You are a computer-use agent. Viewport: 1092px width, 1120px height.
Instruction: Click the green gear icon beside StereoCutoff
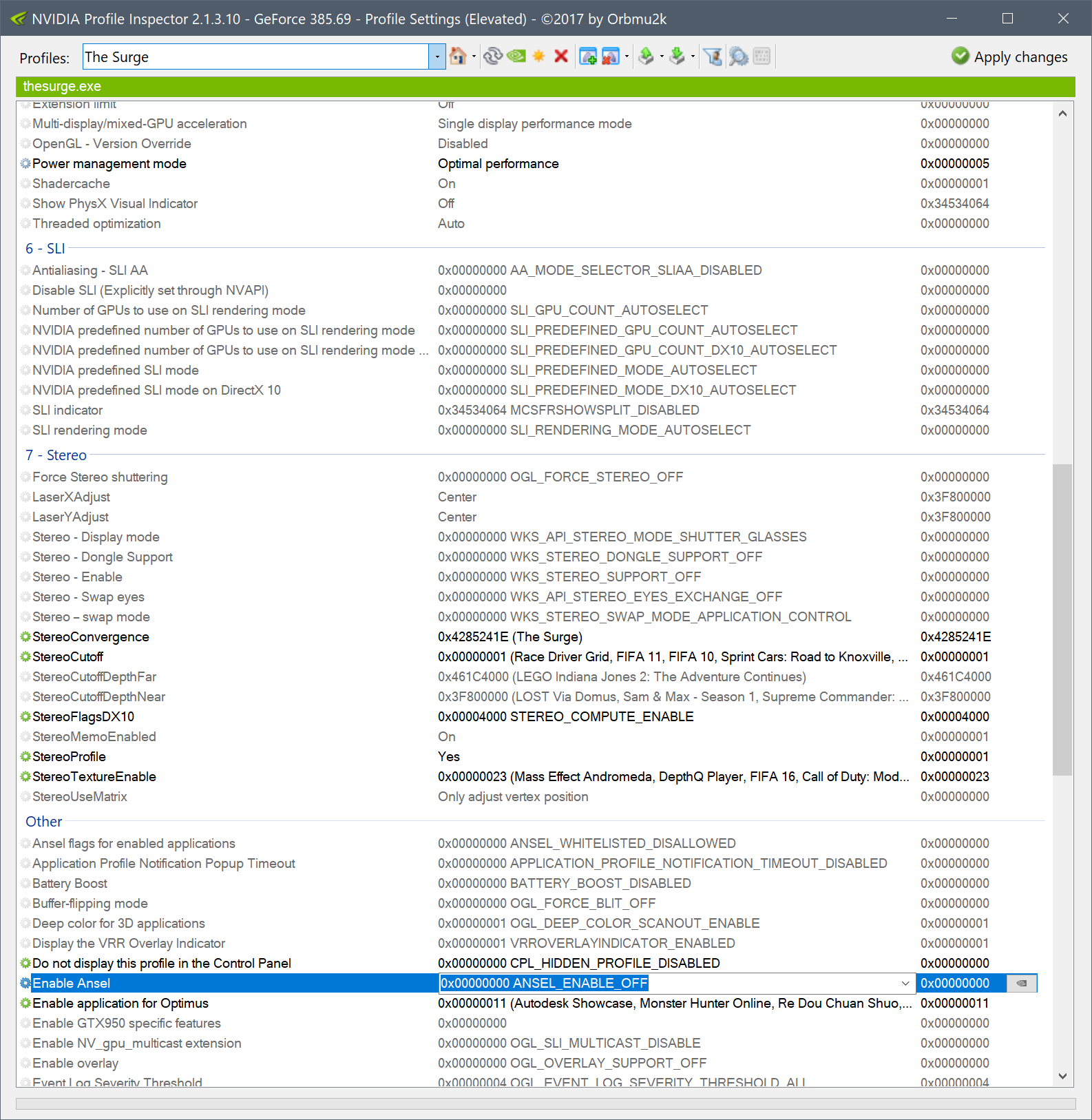[x=25, y=656]
